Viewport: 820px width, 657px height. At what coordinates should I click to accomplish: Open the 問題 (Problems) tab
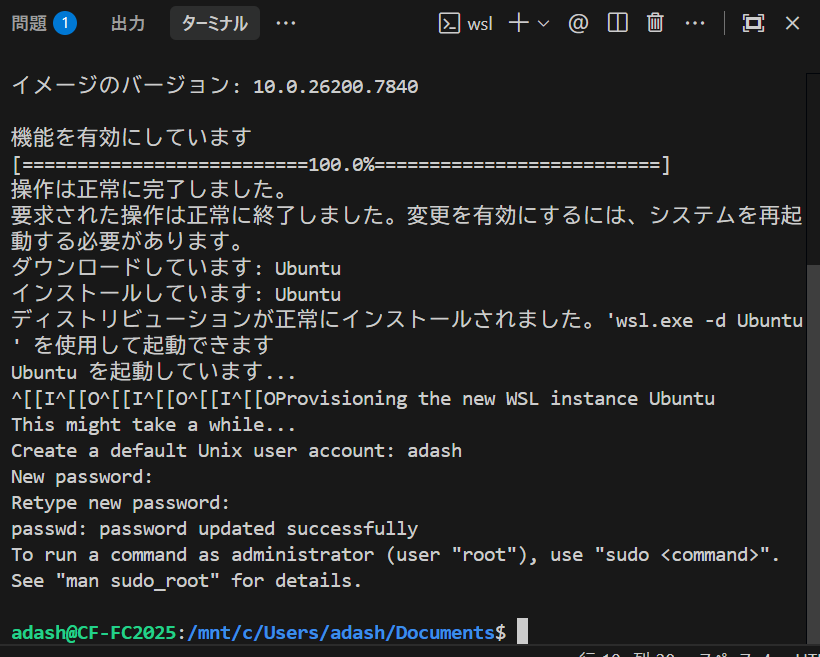pos(30,23)
